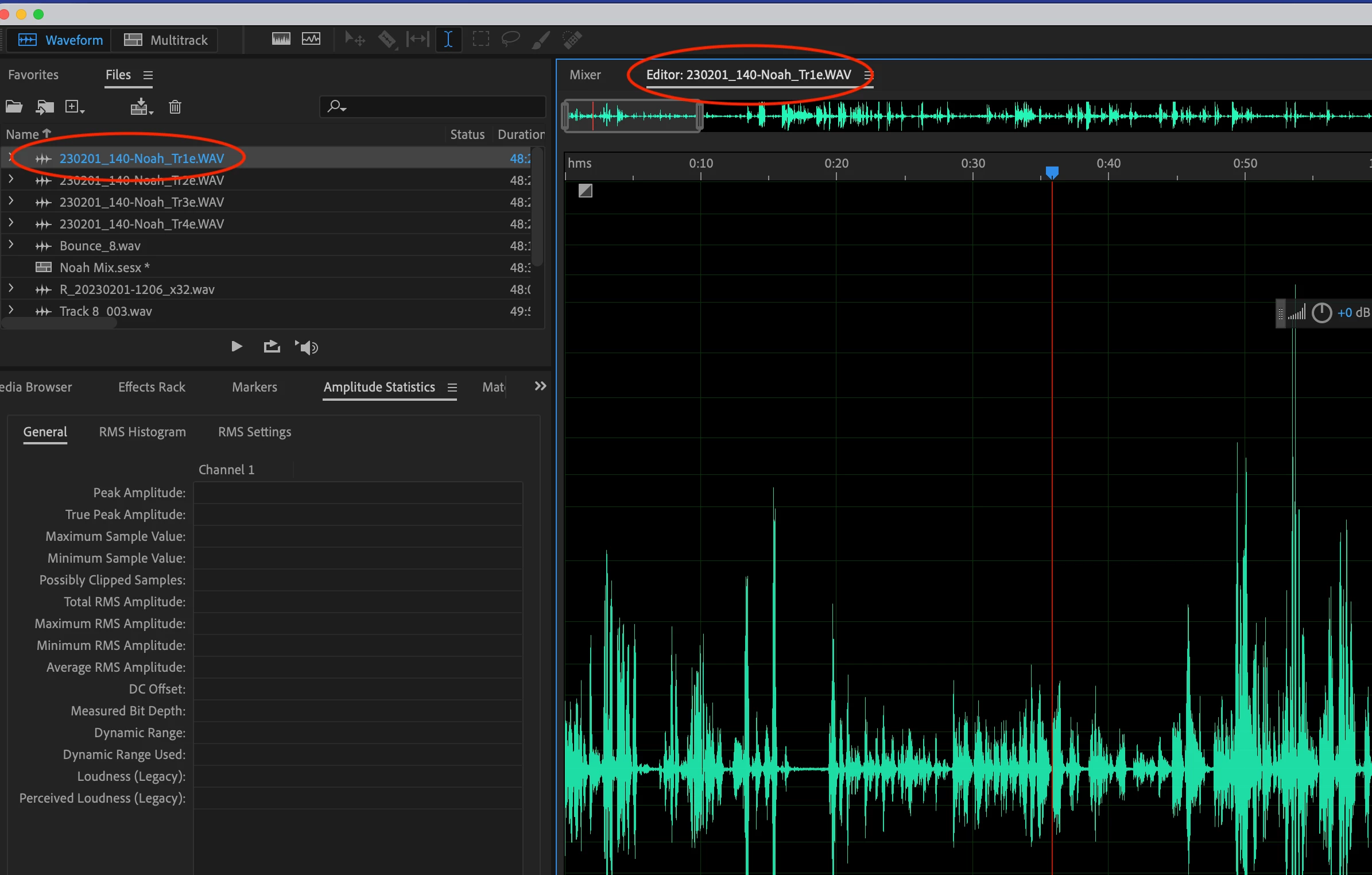Select the Spot Healing Brush tool
This screenshot has height=875, width=1372.
point(572,40)
